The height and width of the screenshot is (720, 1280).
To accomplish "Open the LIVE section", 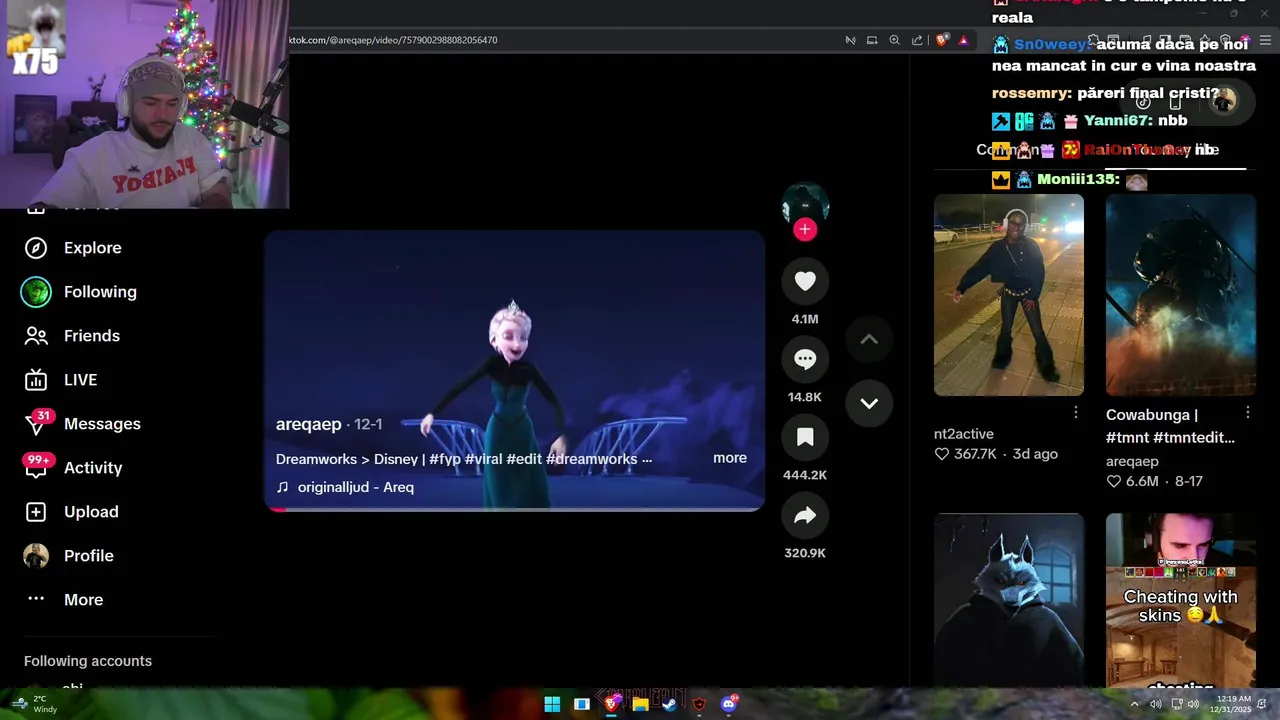I will pos(60,380).
